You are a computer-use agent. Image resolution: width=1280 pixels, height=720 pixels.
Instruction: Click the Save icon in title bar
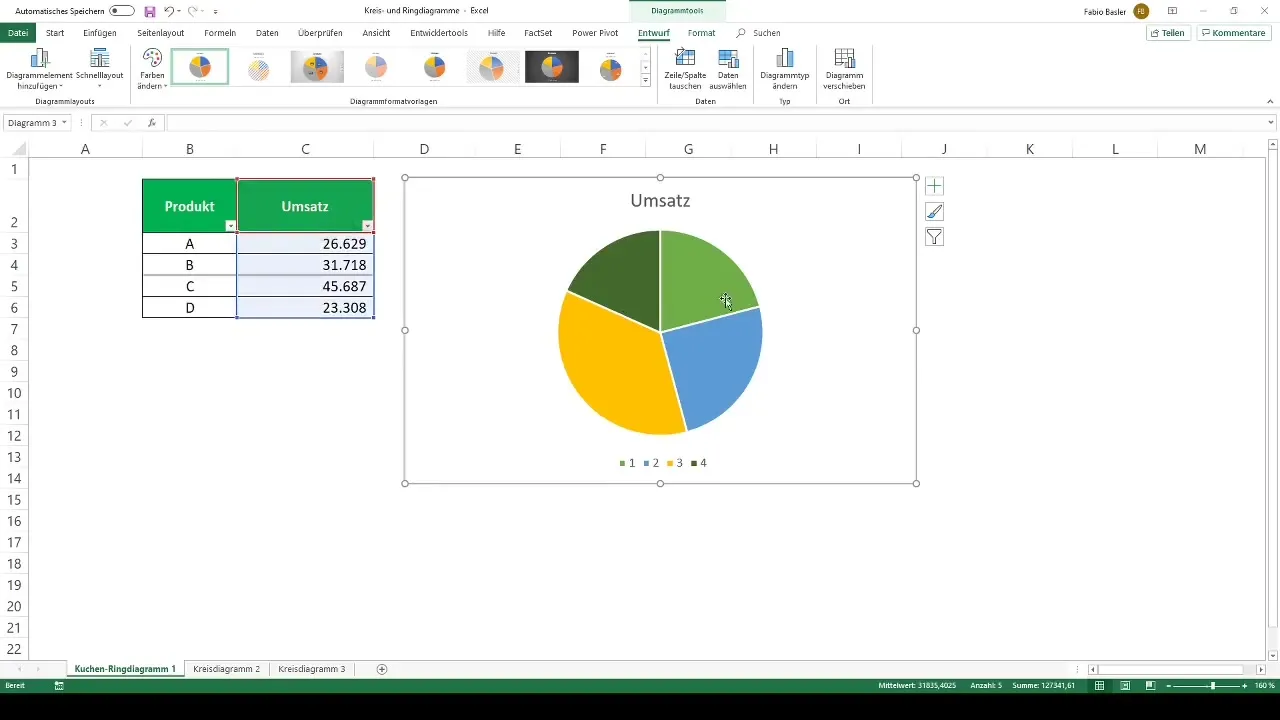[x=150, y=11]
